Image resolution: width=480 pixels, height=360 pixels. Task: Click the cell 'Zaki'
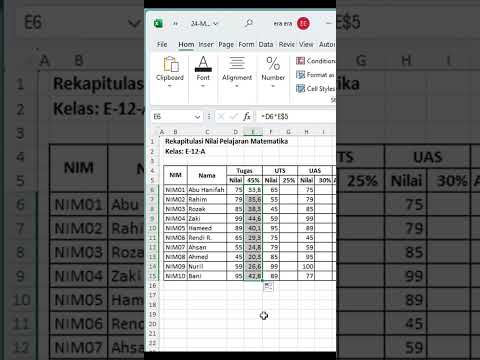pyautogui.click(x=207, y=219)
